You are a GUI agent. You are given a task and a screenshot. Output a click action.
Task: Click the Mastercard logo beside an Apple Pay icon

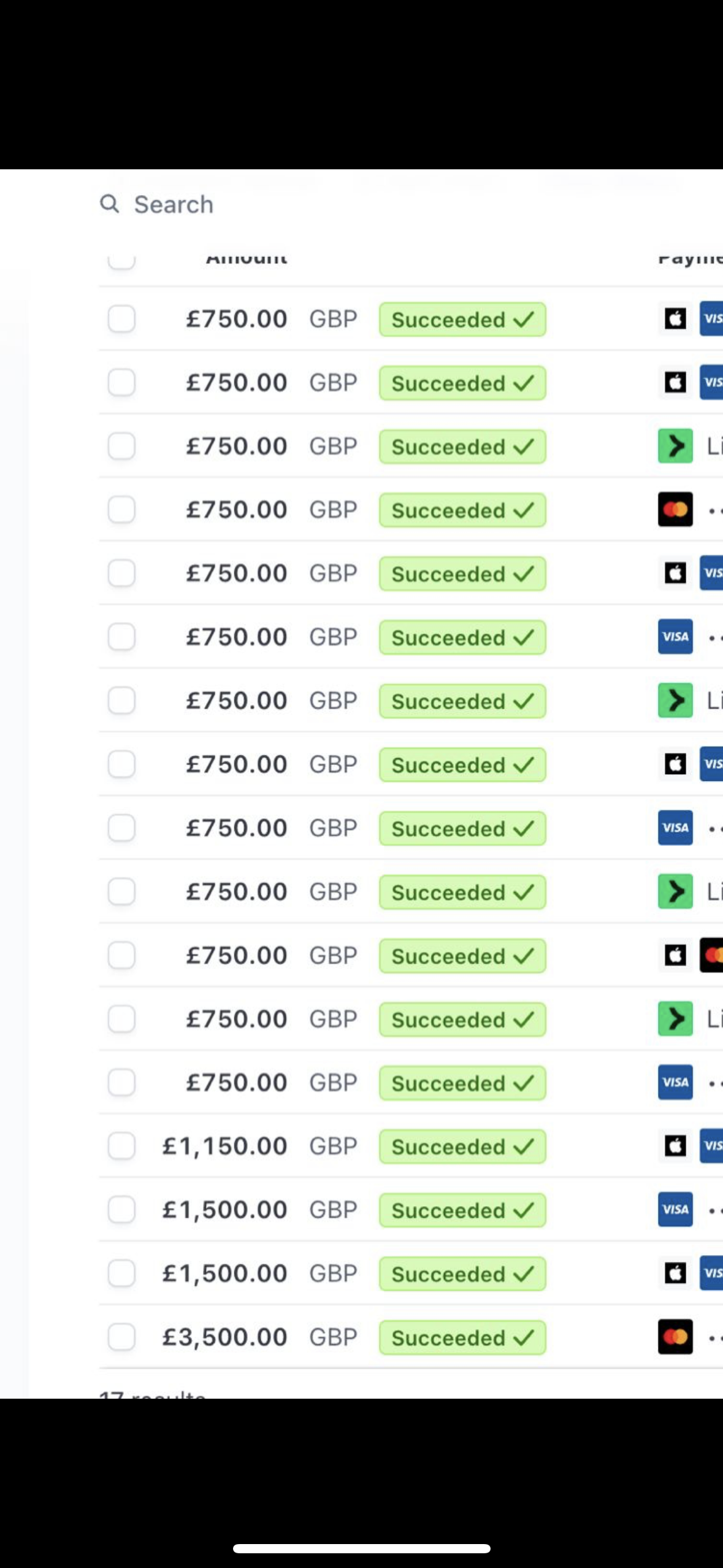pos(712,955)
